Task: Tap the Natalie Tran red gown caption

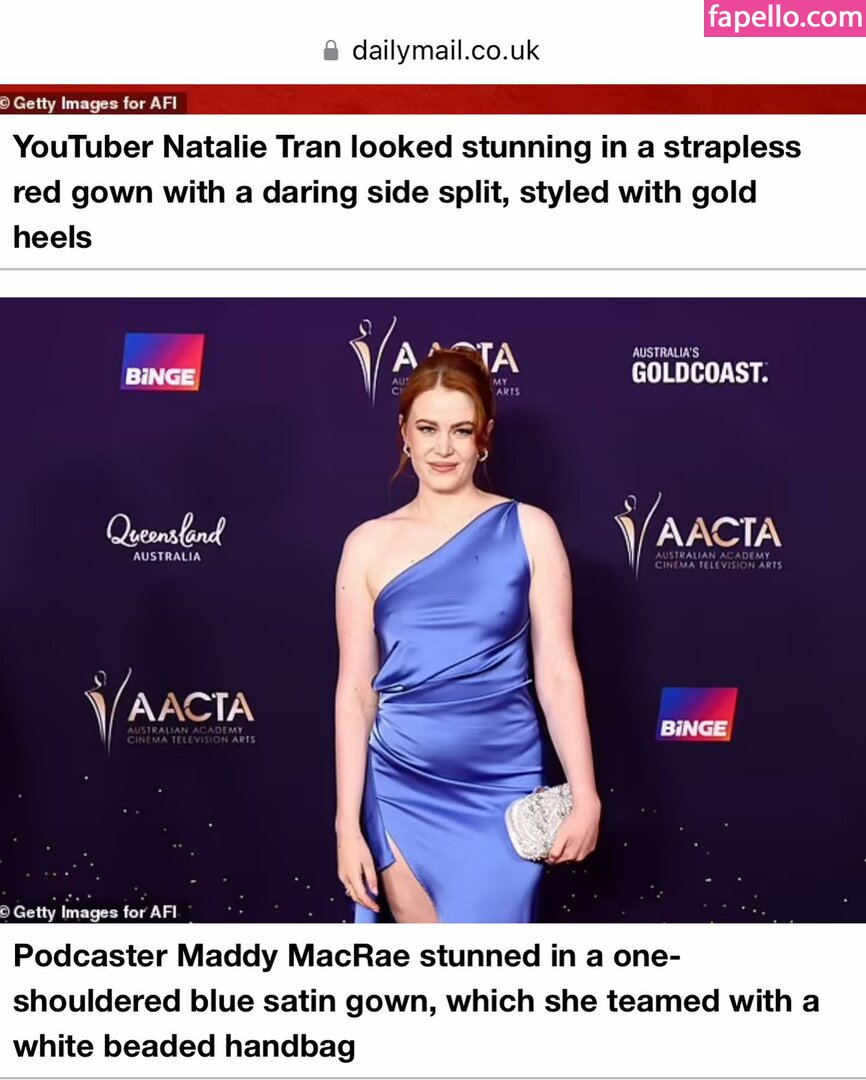Action: tap(406, 192)
